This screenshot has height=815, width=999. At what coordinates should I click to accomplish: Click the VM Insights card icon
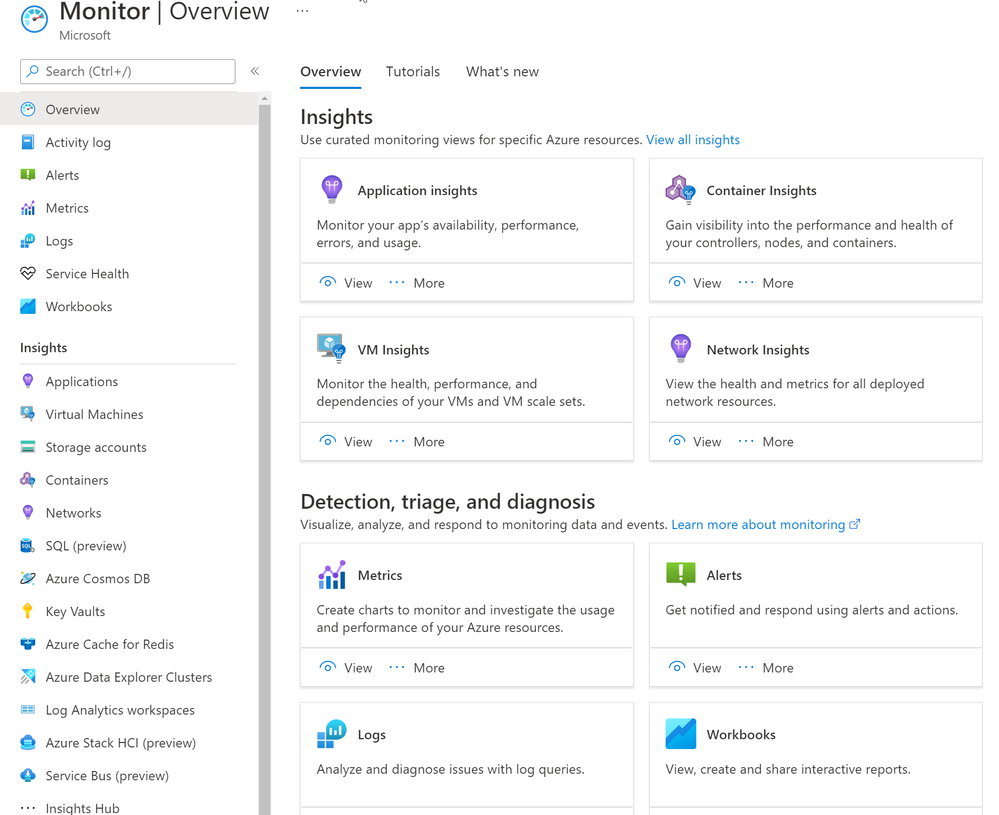[x=331, y=348]
